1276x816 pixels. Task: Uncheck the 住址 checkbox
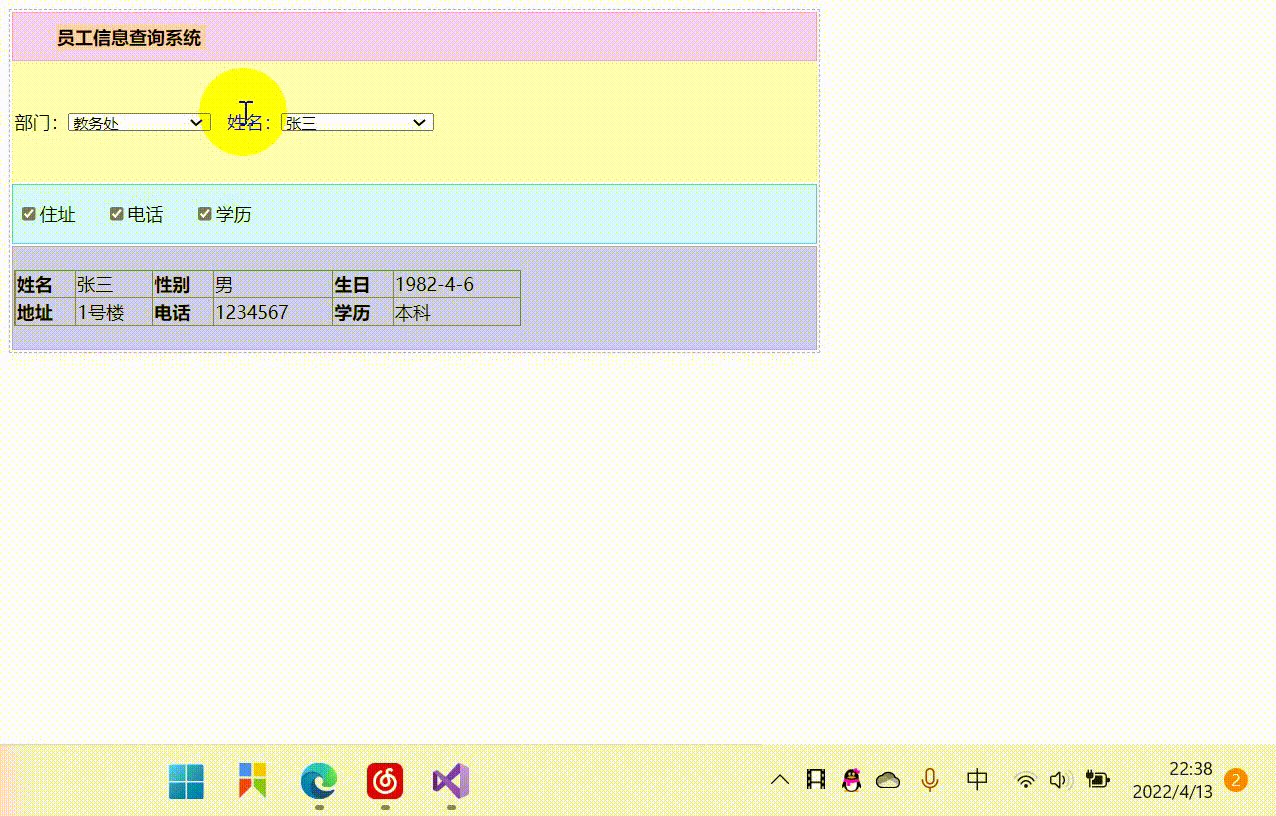tap(28, 213)
